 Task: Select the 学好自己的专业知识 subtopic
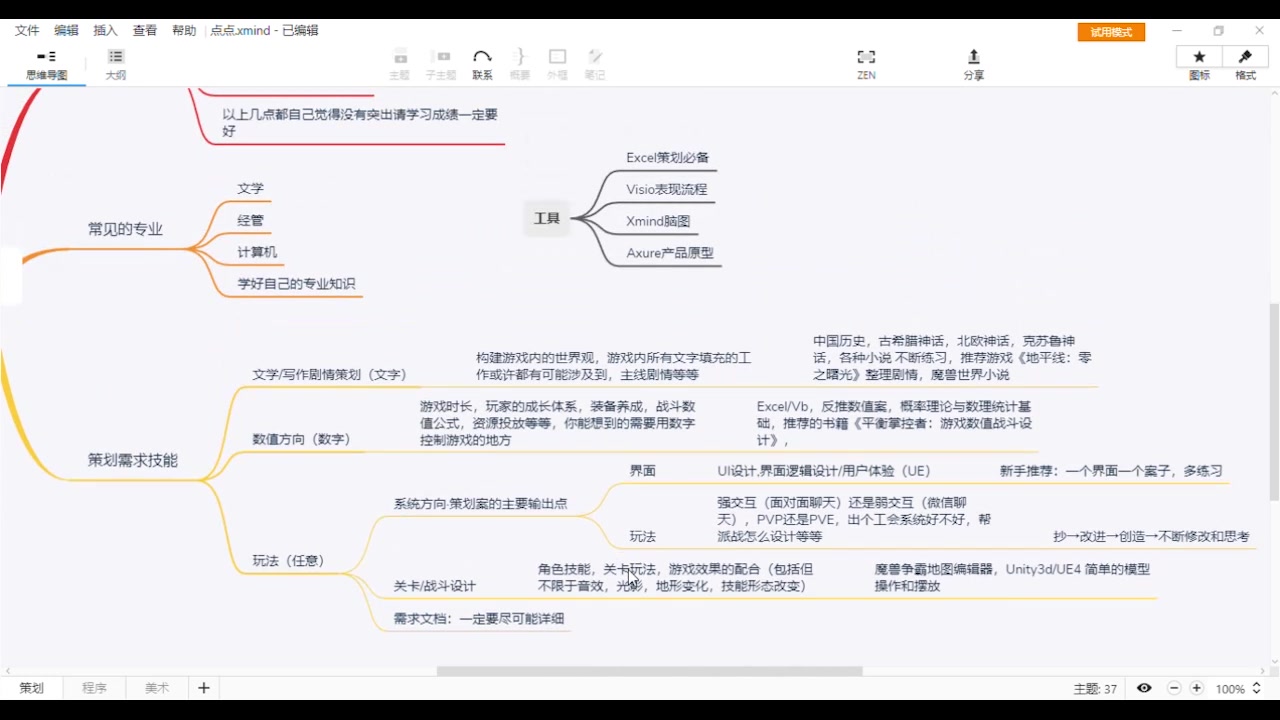(x=296, y=284)
